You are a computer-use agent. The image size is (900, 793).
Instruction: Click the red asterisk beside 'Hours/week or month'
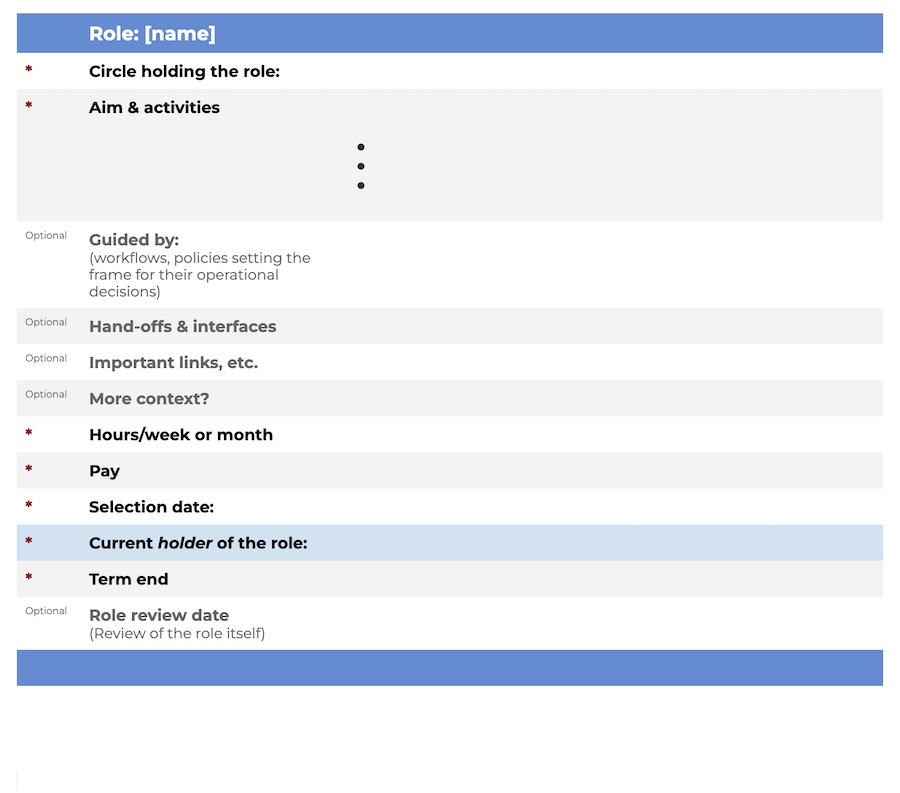(x=29, y=433)
